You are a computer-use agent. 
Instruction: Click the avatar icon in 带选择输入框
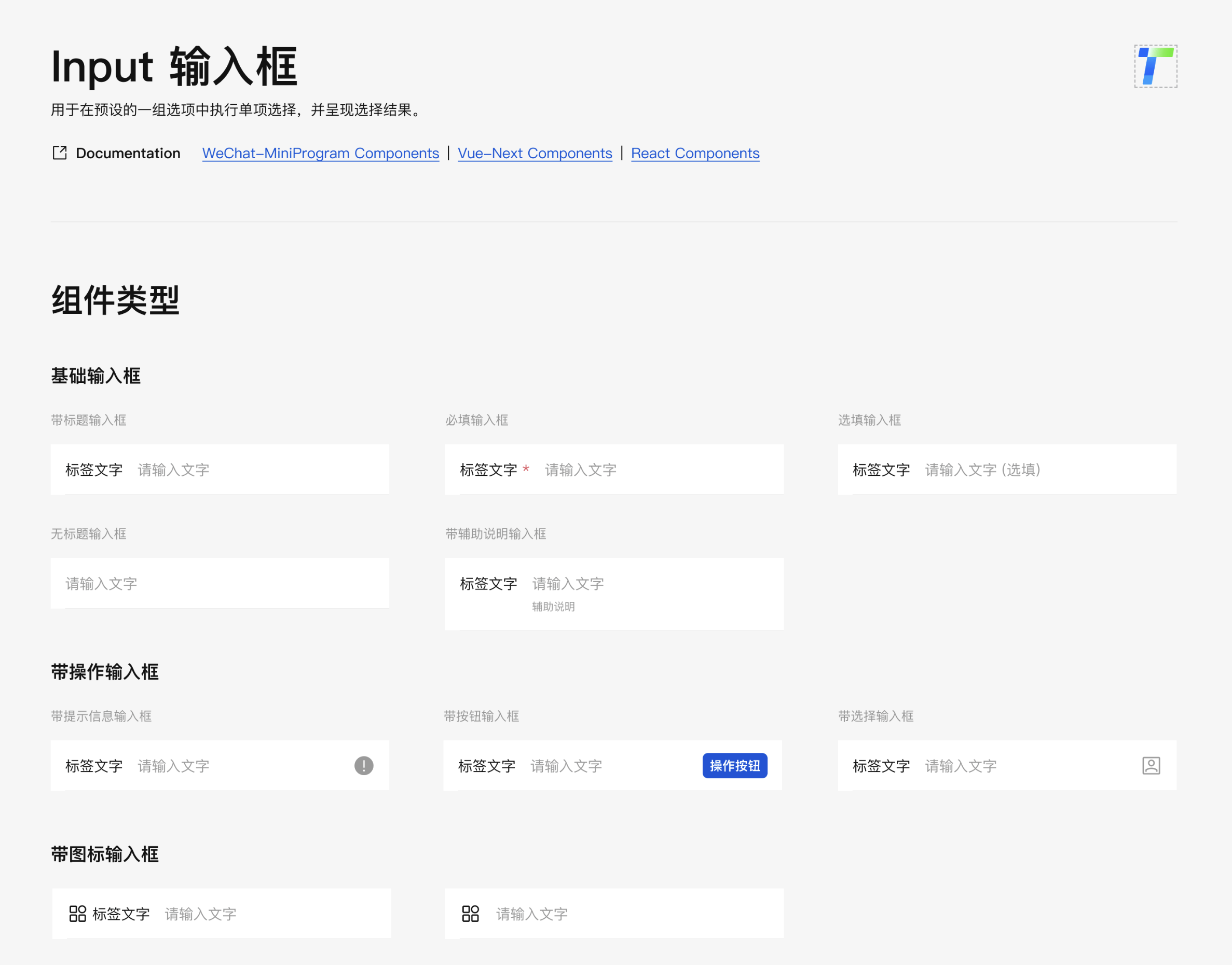tap(1151, 766)
